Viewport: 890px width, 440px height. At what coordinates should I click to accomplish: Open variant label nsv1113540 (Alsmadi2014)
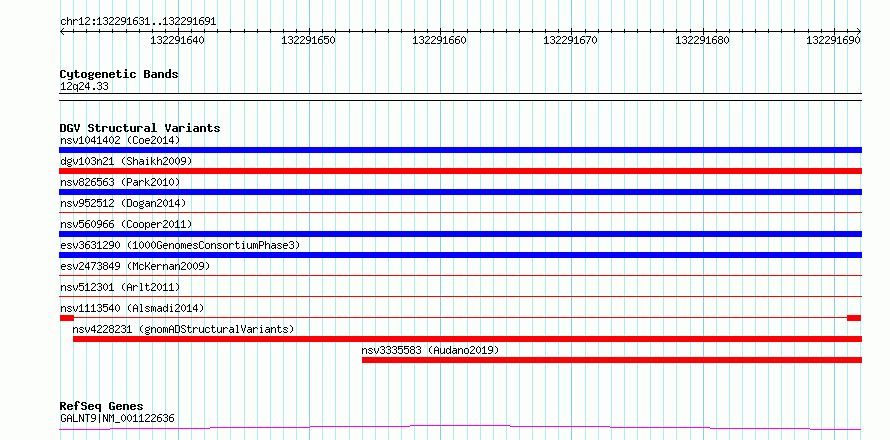[x=132, y=308]
